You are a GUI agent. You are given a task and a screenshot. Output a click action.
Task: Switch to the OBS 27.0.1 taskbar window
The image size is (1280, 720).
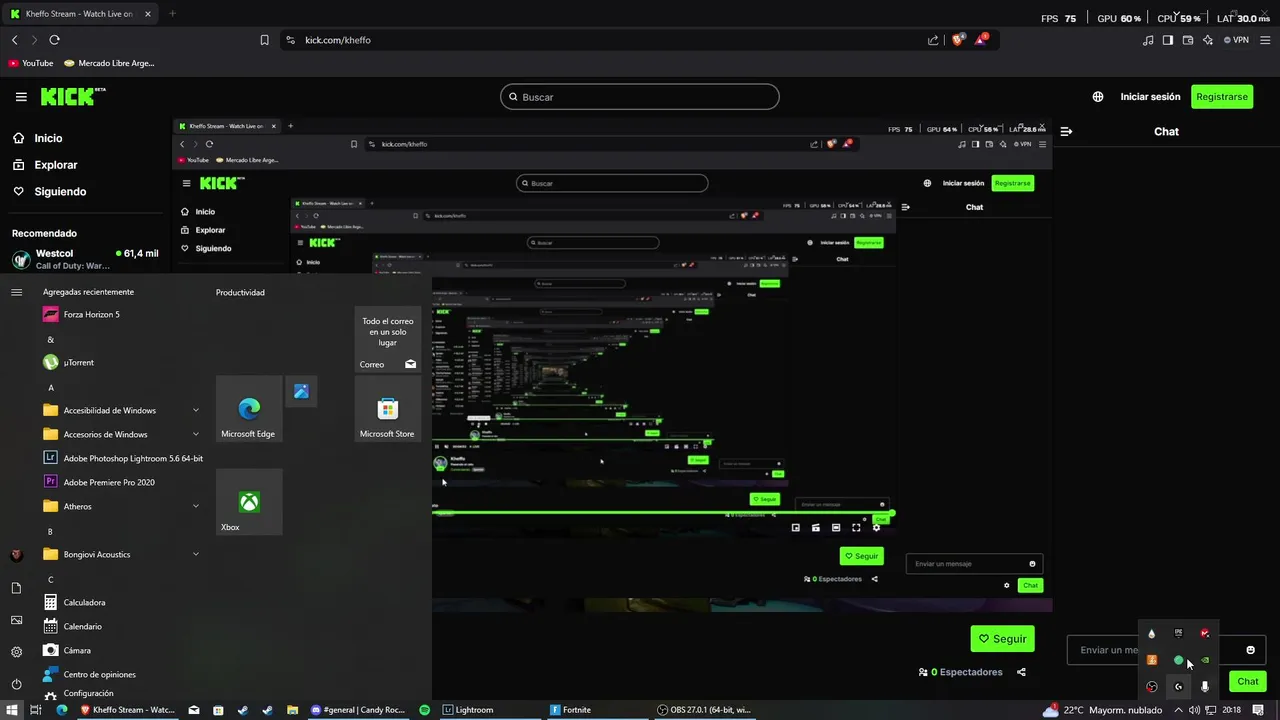pyautogui.click(x=705, y=710)
